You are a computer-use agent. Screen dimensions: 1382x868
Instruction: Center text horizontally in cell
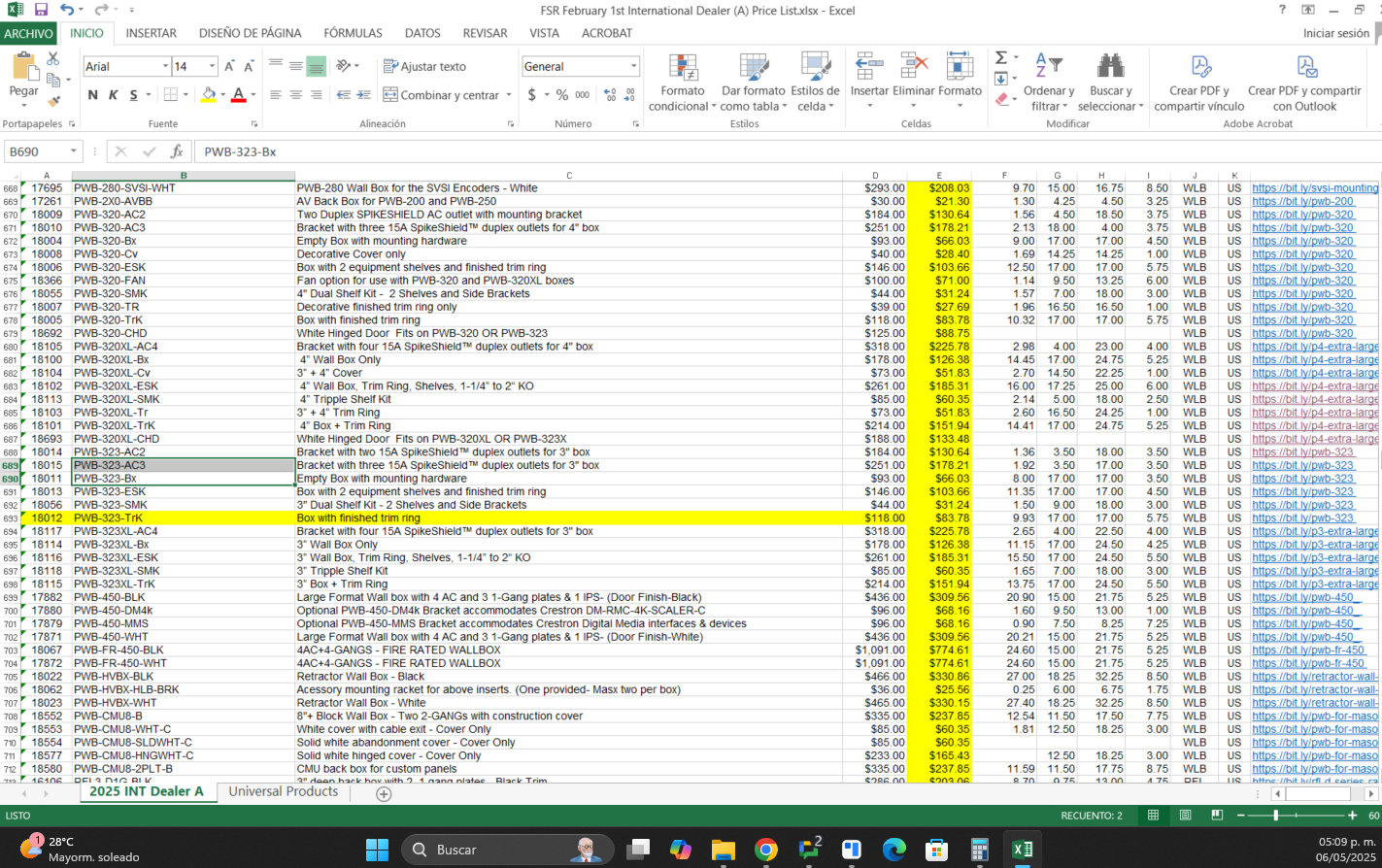point(296,95)
